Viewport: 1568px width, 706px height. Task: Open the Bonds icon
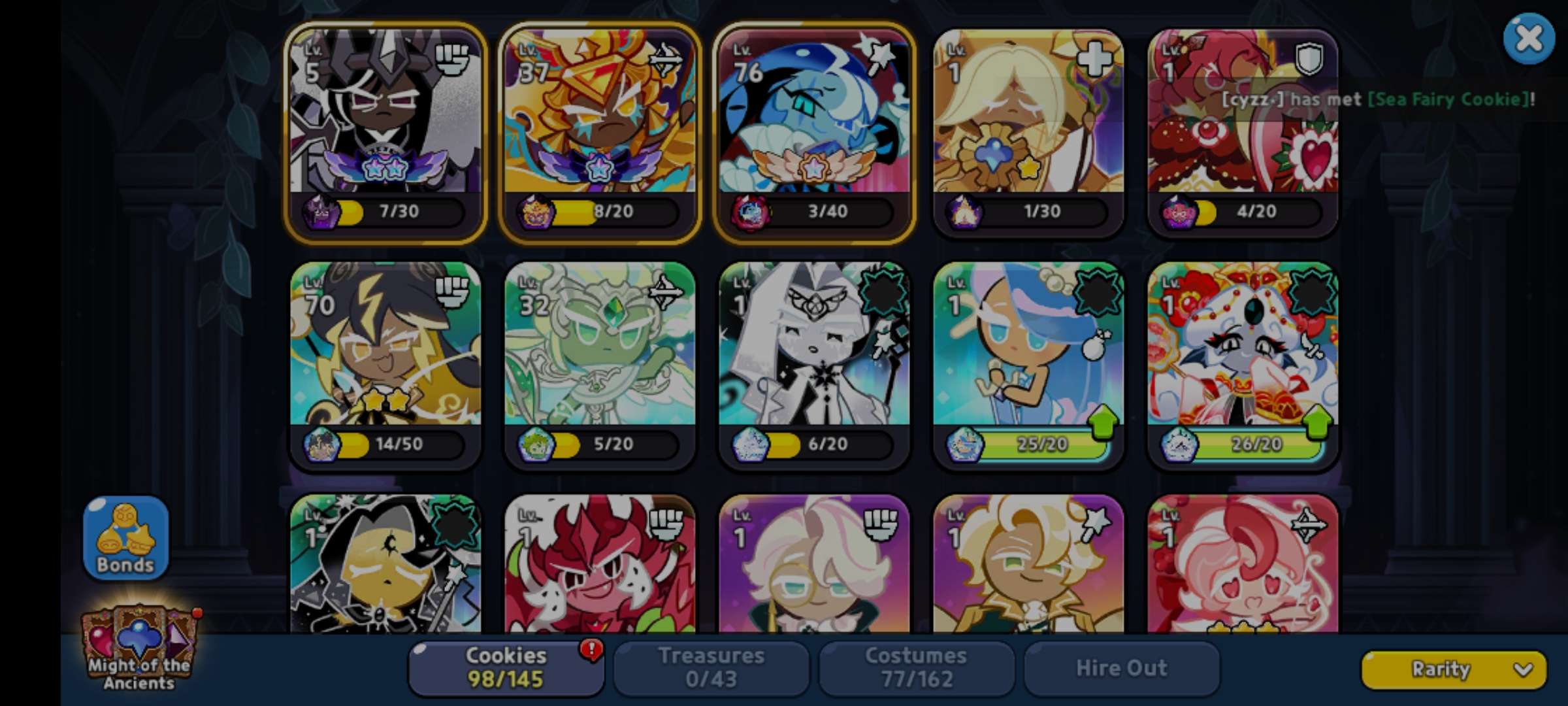[x=125, y=537]
